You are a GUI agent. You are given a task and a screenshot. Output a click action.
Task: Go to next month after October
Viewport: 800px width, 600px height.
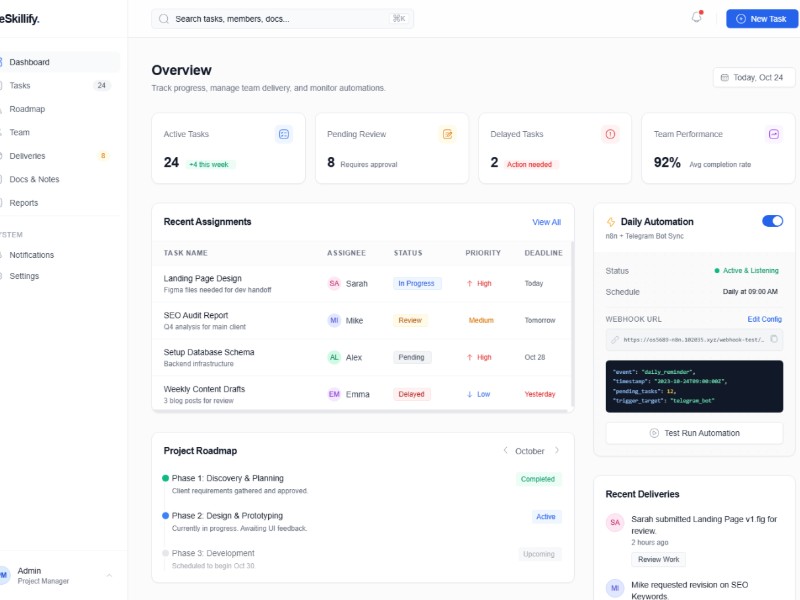557,451
